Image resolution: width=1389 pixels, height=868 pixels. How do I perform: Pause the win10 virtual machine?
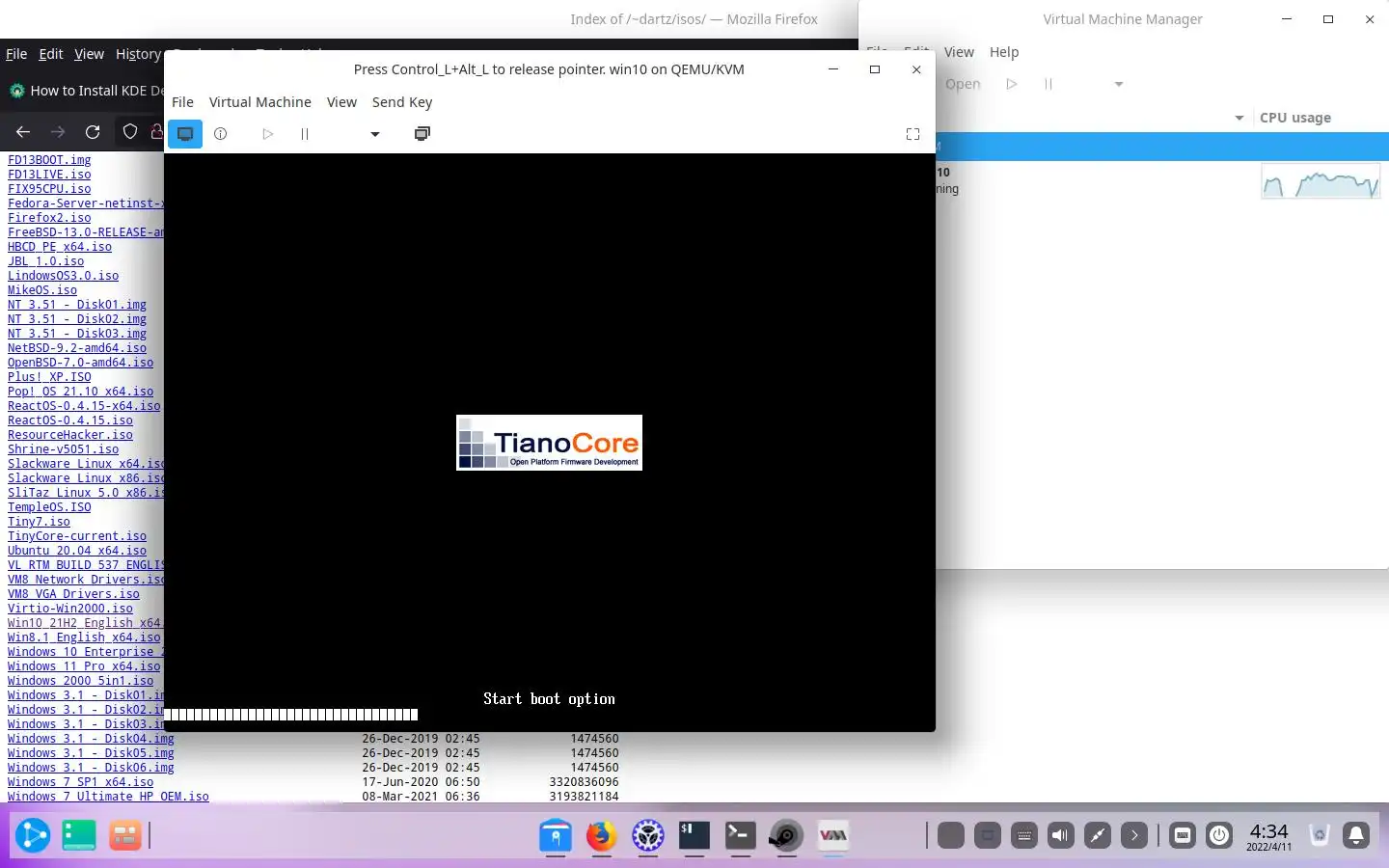pyautogui.click(x=305, y=134)
